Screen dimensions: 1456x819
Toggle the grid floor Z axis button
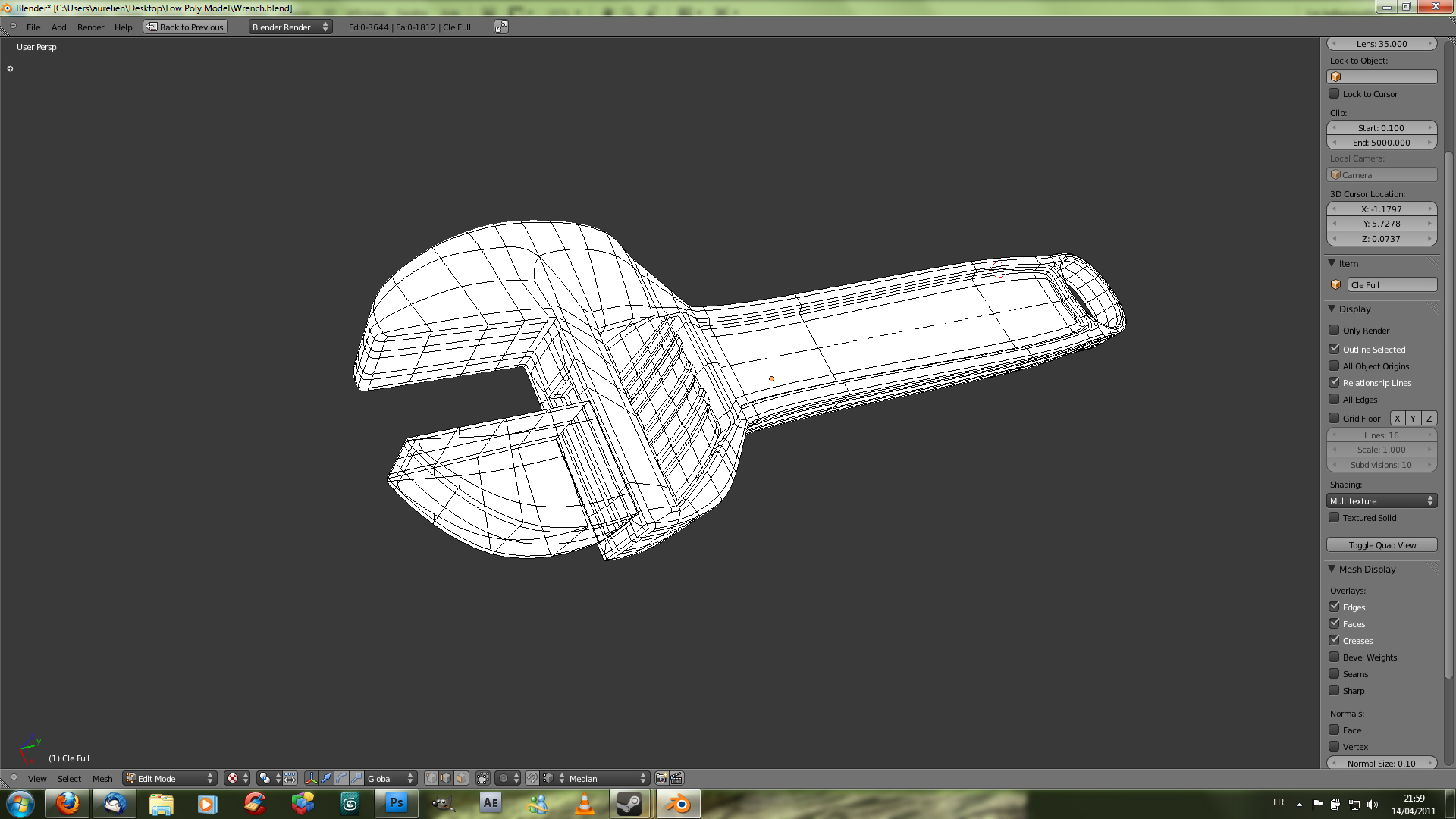[x=1429, y=418]
